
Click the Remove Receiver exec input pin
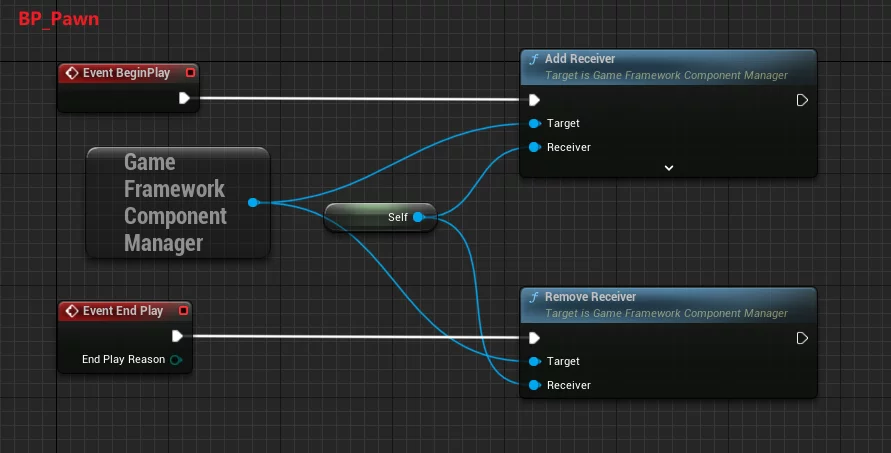click(x=535, y=338)
